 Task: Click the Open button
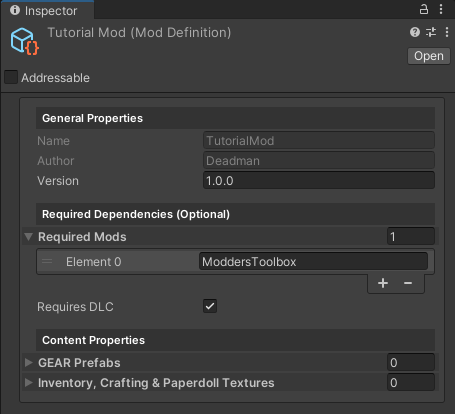429,56
